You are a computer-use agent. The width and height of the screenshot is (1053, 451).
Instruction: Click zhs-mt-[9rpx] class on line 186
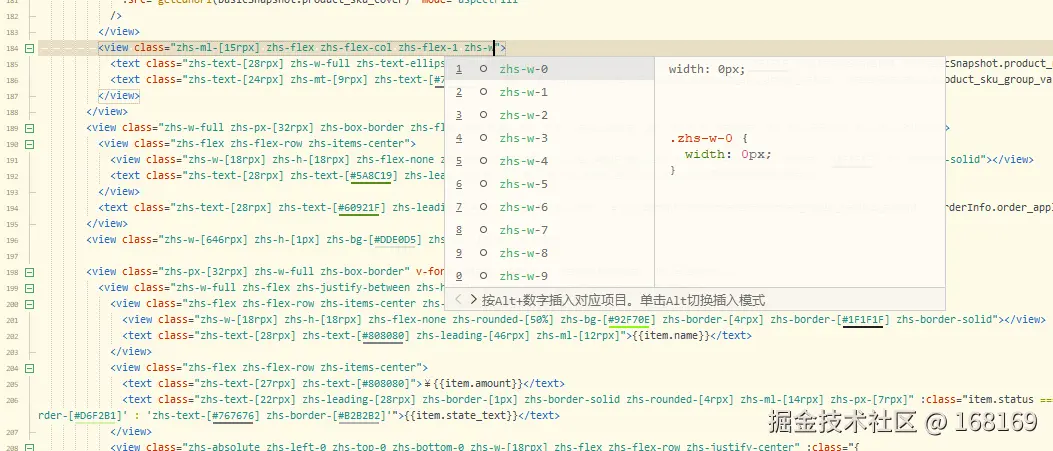click(329, 79)
